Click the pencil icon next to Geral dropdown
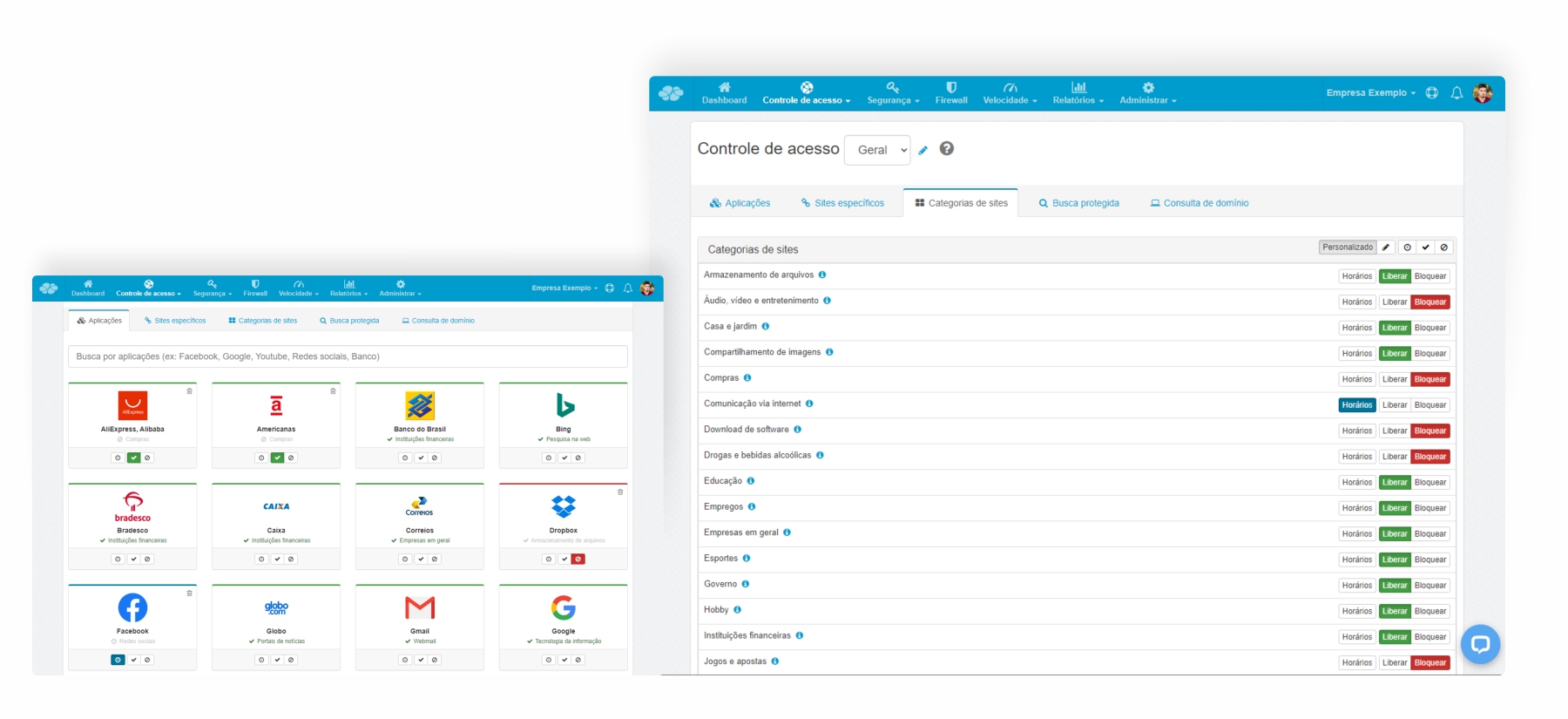Image resolution: width=1568 pixels, height=719 pixels. click(923, 150)
